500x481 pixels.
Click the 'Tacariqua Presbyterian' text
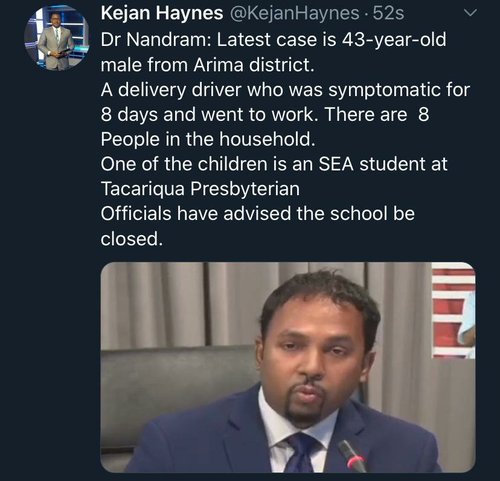[x=200, y=189]
